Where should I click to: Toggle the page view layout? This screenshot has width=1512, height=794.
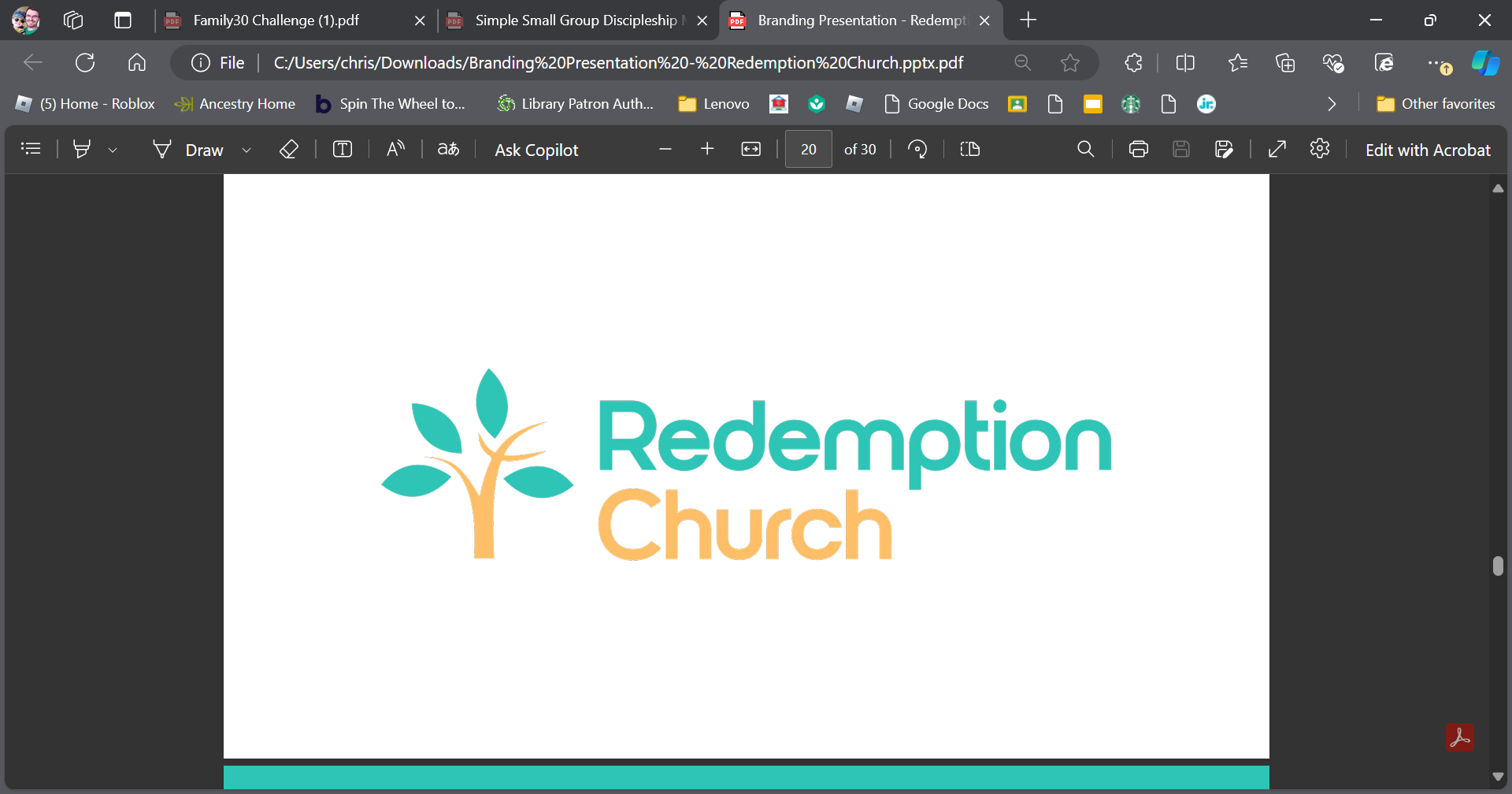[970, 150]
